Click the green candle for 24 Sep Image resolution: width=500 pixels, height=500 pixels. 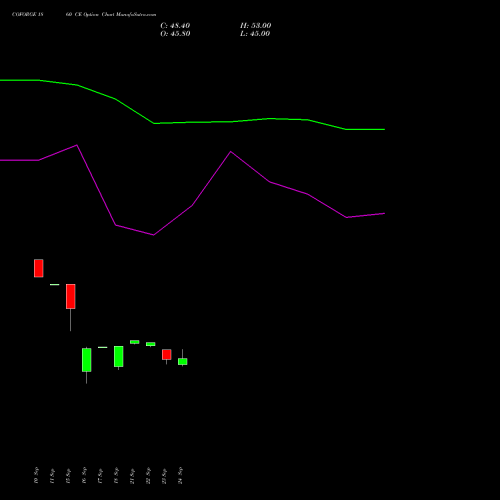tap(183, 361)
